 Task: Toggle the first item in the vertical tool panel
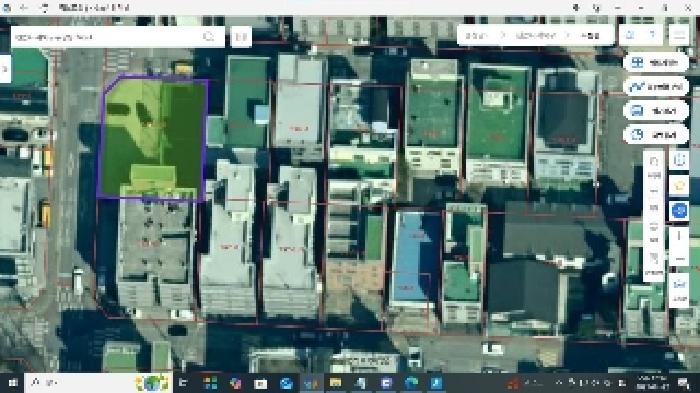654,166
